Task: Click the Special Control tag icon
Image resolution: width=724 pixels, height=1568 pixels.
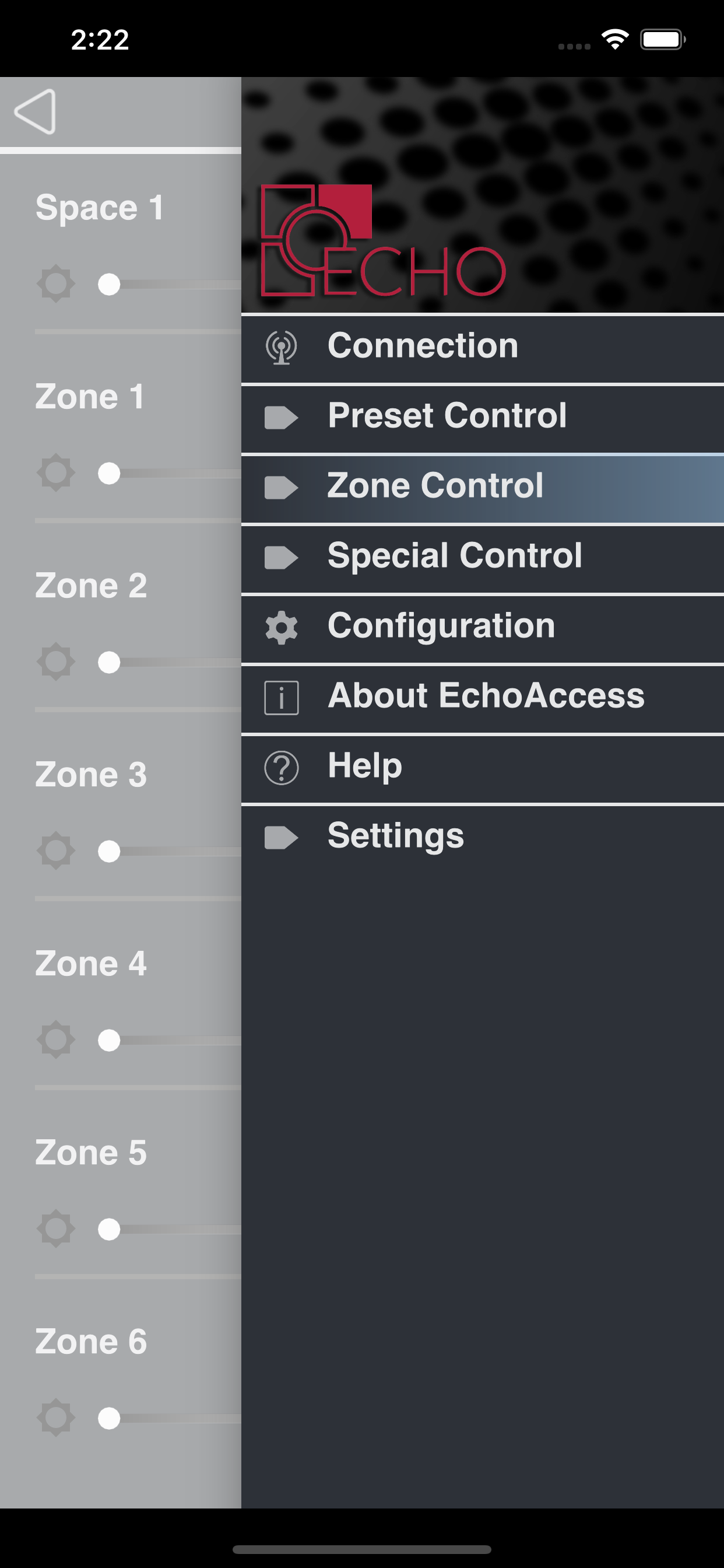Action: point(280,556)
